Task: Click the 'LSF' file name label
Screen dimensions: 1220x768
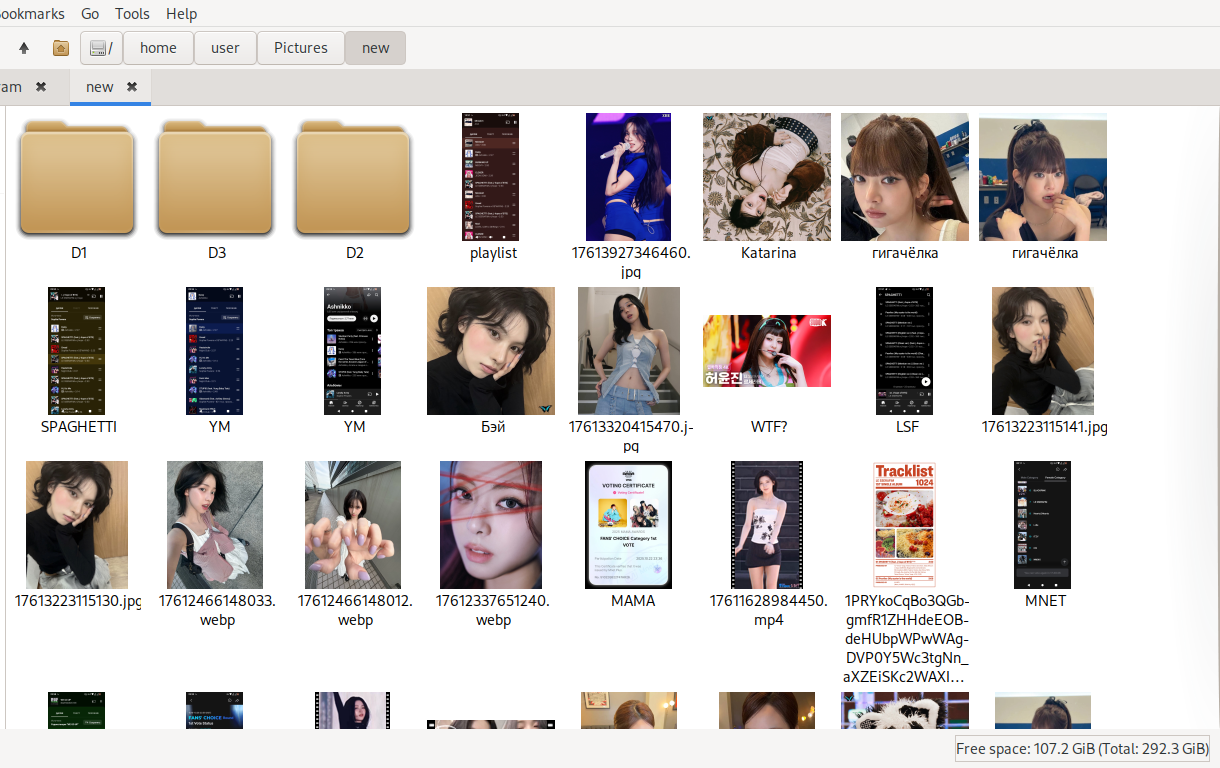Action: [x=907, y=427]
